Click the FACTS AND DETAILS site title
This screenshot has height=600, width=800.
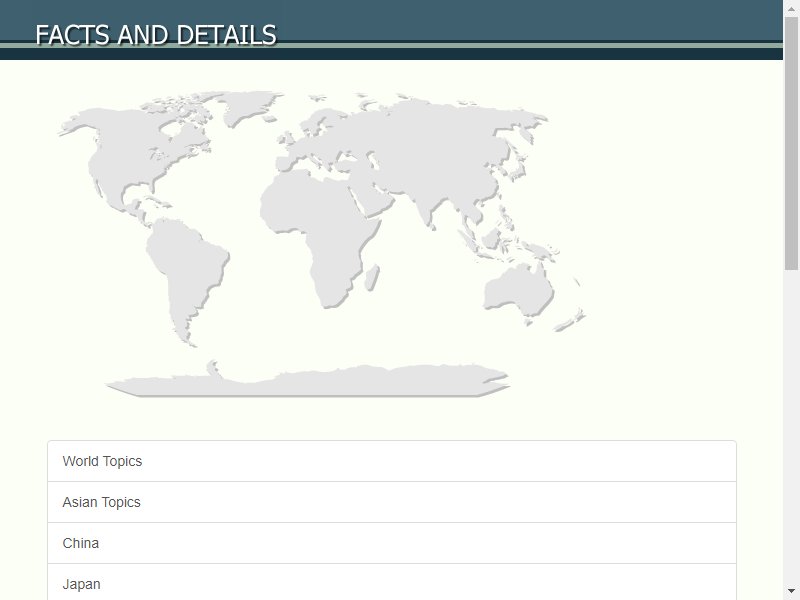pyautogui.click(x=156, y=35)
